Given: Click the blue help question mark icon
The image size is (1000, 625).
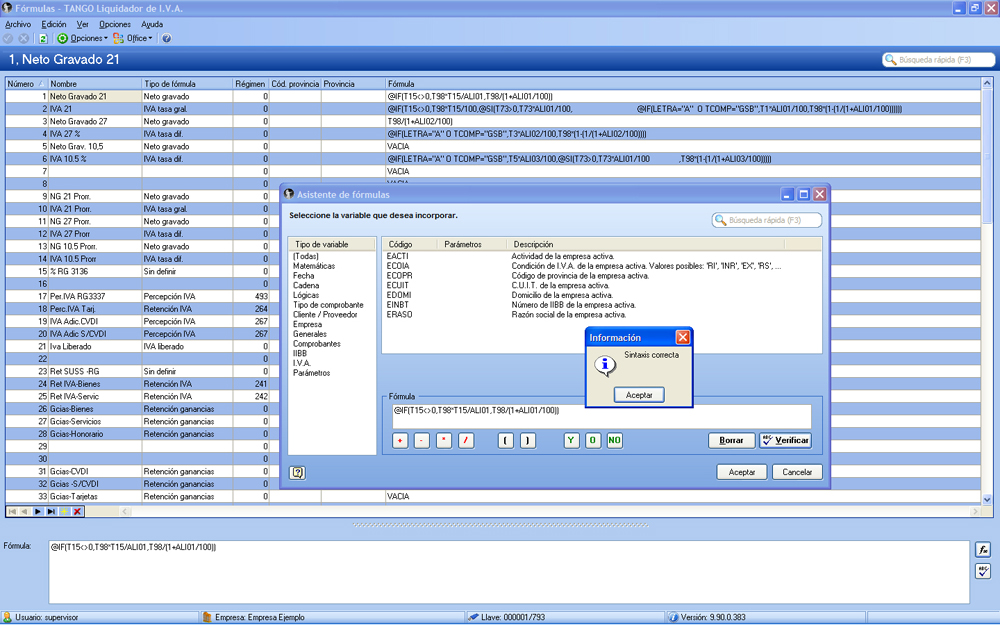Looking at the screenshot, I should pos(166,38).
